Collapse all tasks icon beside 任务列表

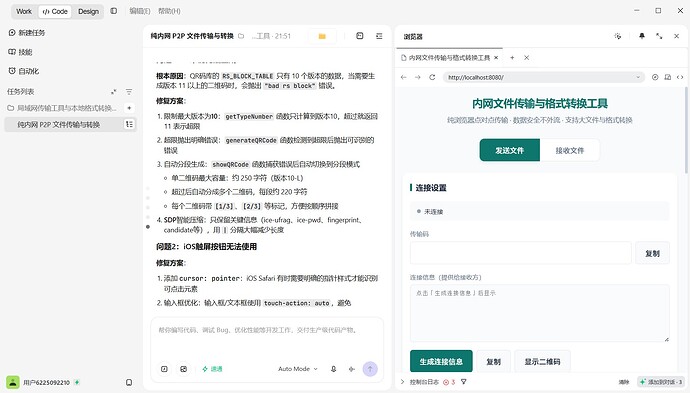pyautogui.click(x=114, y=92)
